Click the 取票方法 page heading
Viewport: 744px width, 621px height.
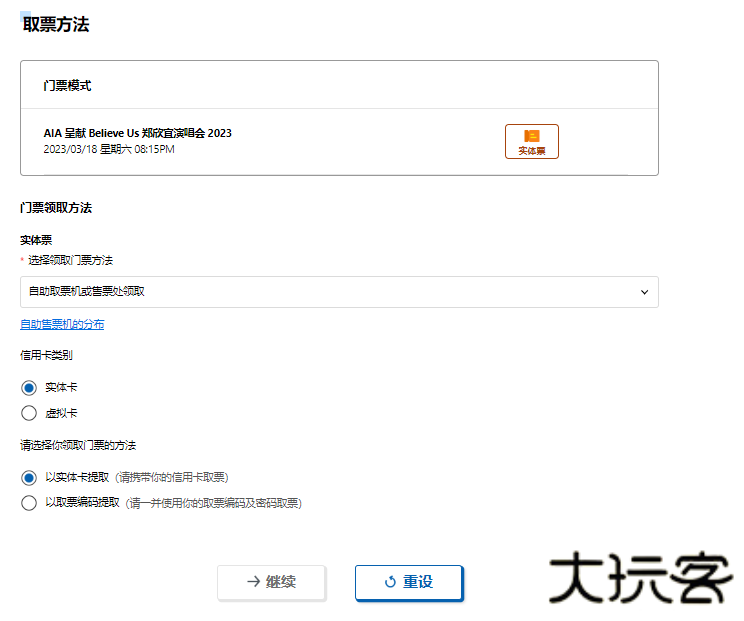coord(56,25)
